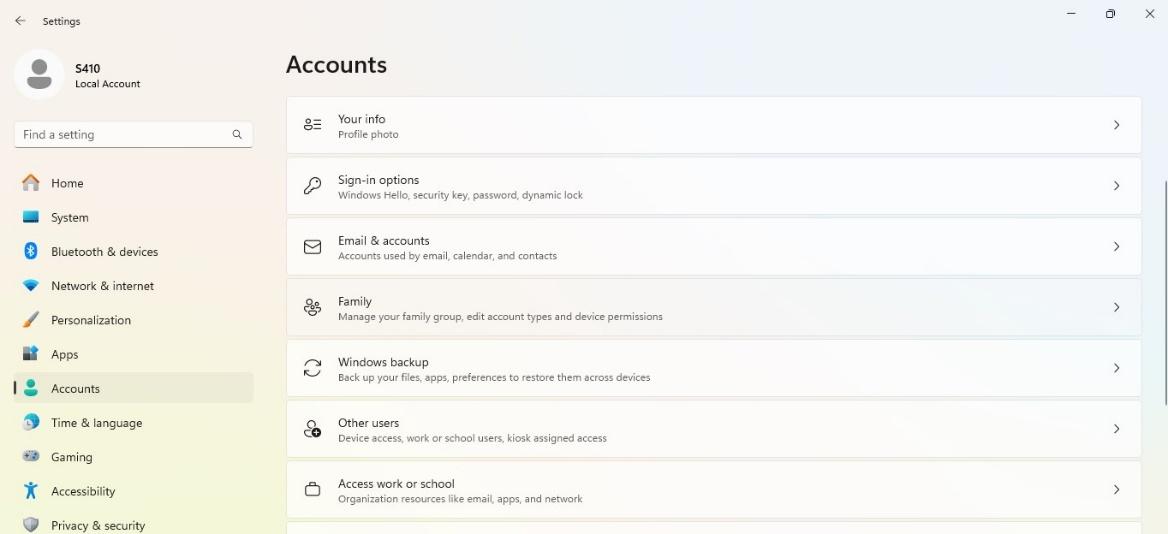
Task: Expand the Your info chevron
Action: coord(1116,125)
